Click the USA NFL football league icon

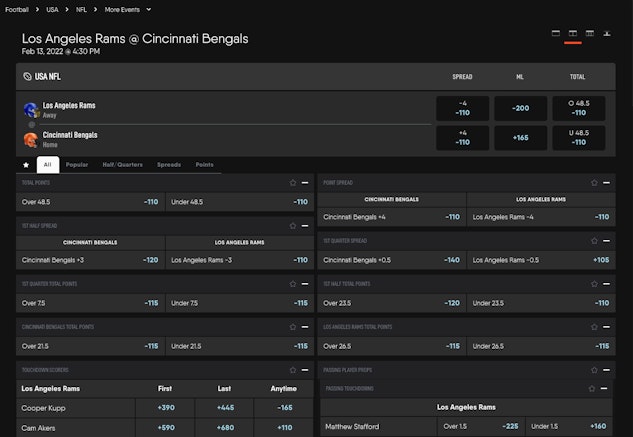pyautogui.click(x=27, y=76)
